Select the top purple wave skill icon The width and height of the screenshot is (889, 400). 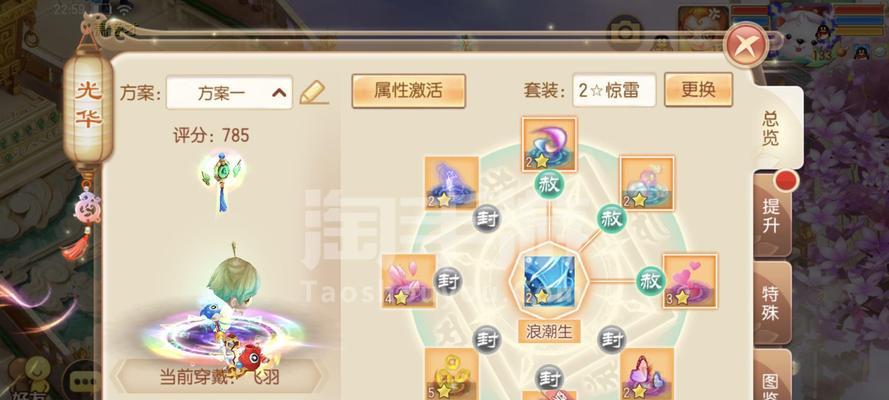[549, 144]
